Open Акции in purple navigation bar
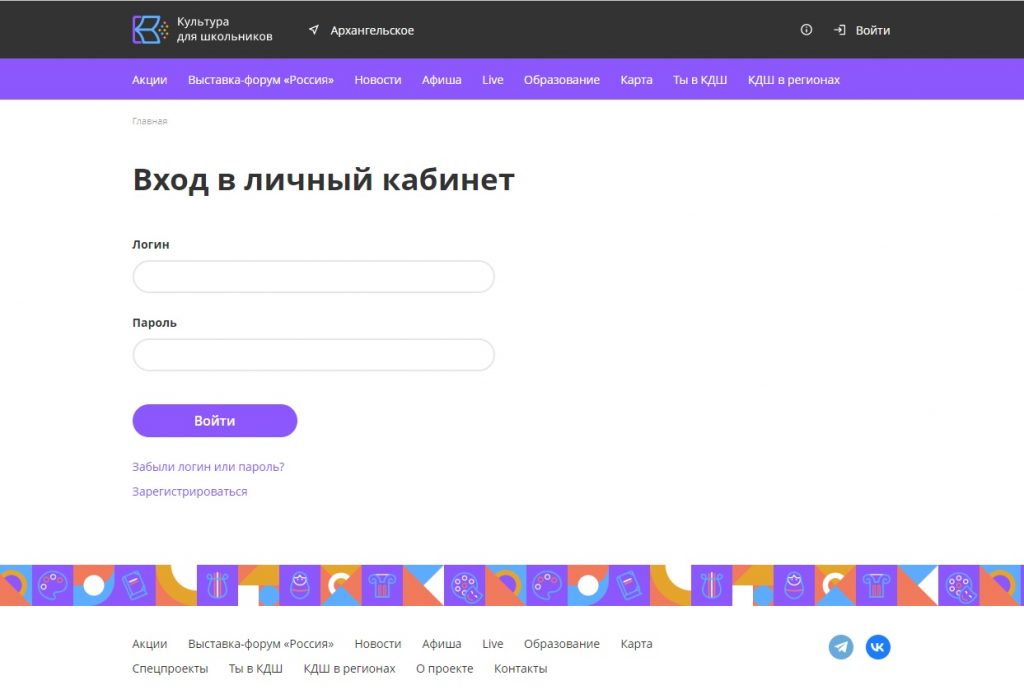The height and width of the screenshot is (699, 1024). pyautogui.click(x=149, y=80)
